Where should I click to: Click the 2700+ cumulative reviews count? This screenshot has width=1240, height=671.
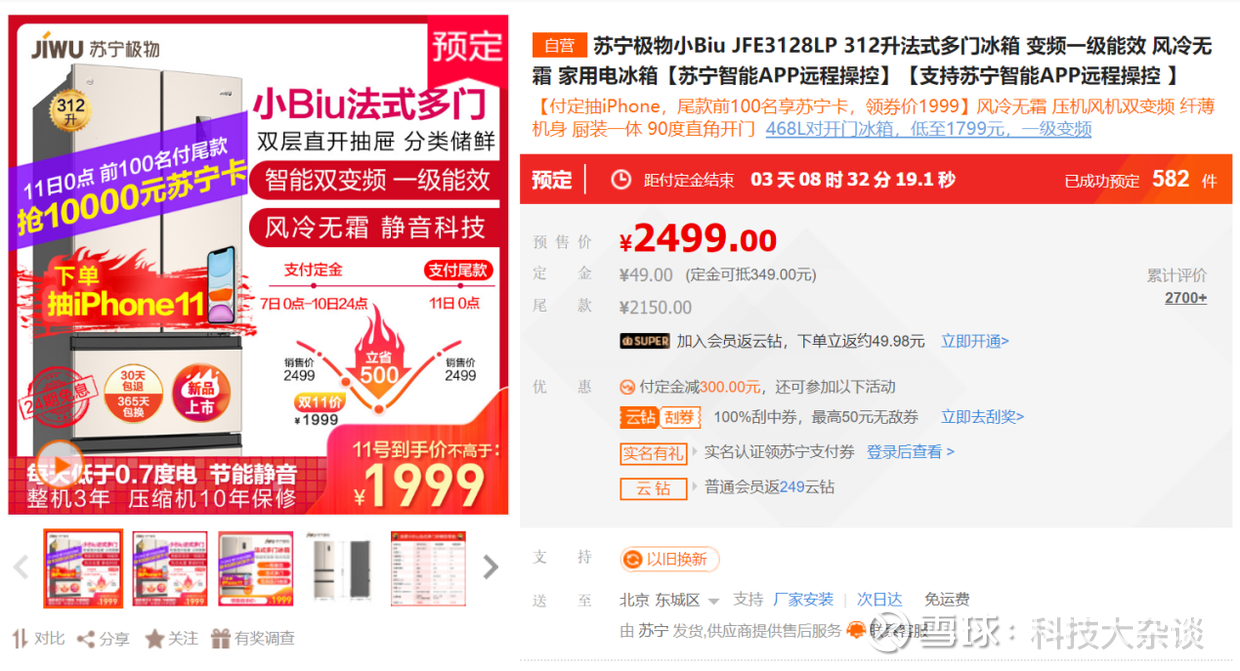[1186, 298]
